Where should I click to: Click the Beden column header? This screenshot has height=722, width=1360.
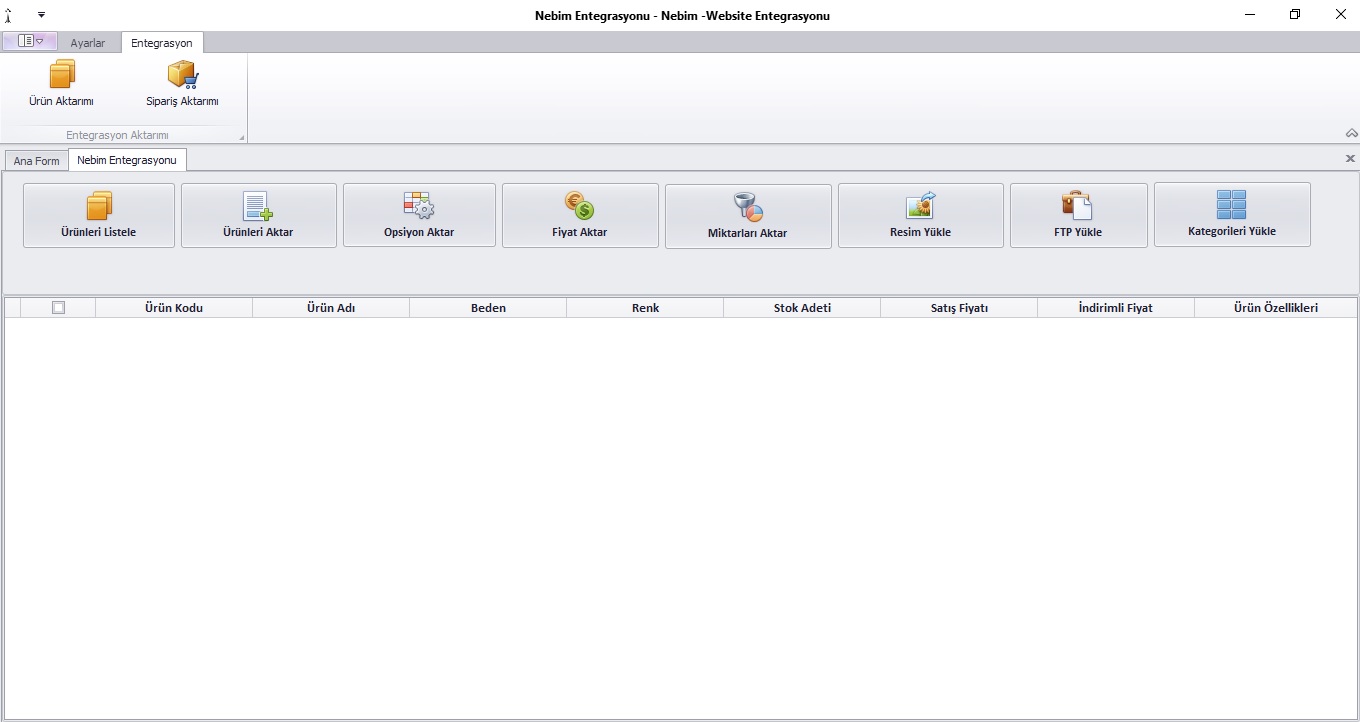[x=488, y=308]
